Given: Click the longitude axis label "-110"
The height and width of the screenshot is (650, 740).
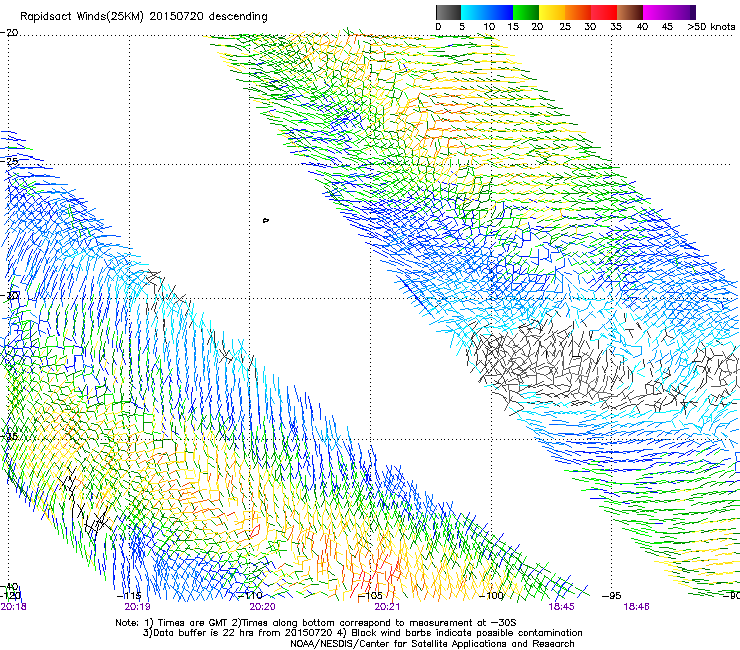Looking at the screenshot, I should tap(250, 596).
